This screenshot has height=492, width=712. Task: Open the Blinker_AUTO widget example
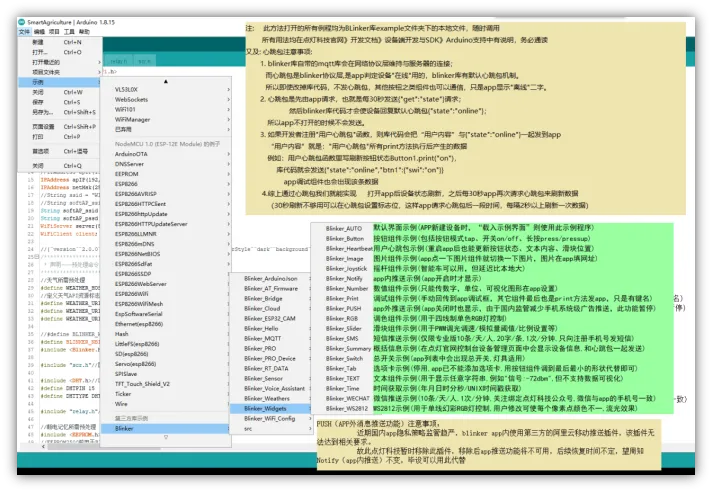click(x=344, y=228)
